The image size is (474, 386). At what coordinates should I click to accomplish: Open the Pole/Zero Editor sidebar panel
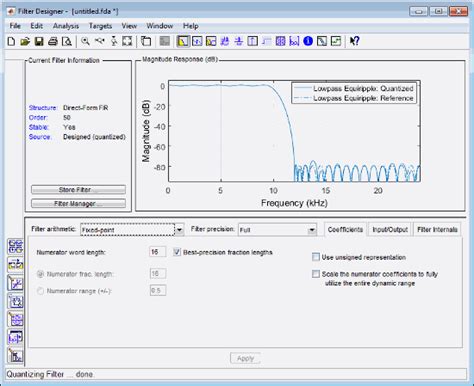click(15, 320)
